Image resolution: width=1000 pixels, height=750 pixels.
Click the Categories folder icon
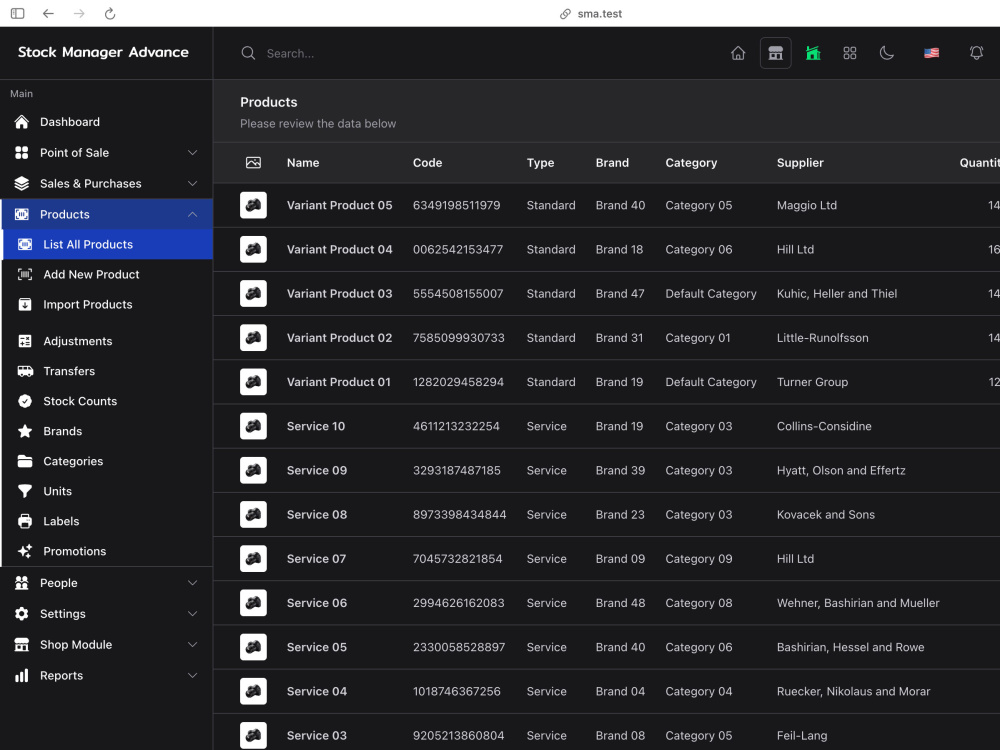(x=25, y=461)
